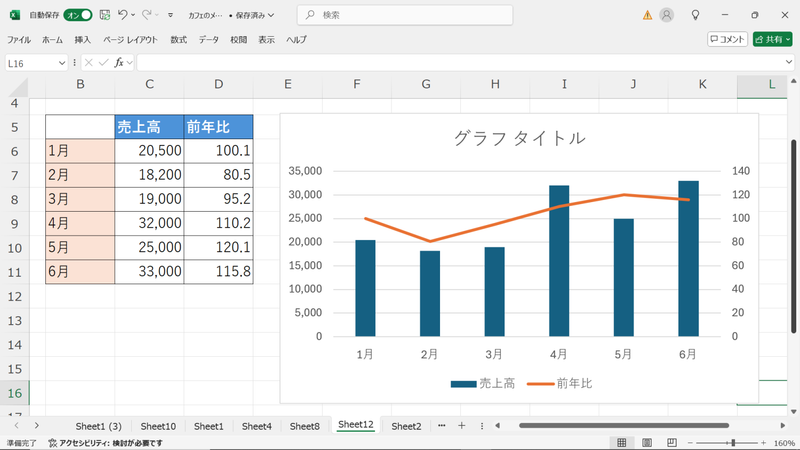Screen dimensions: 800x450
Task: Click the vertical scrollbar thumb
Action: click(793, 236)
